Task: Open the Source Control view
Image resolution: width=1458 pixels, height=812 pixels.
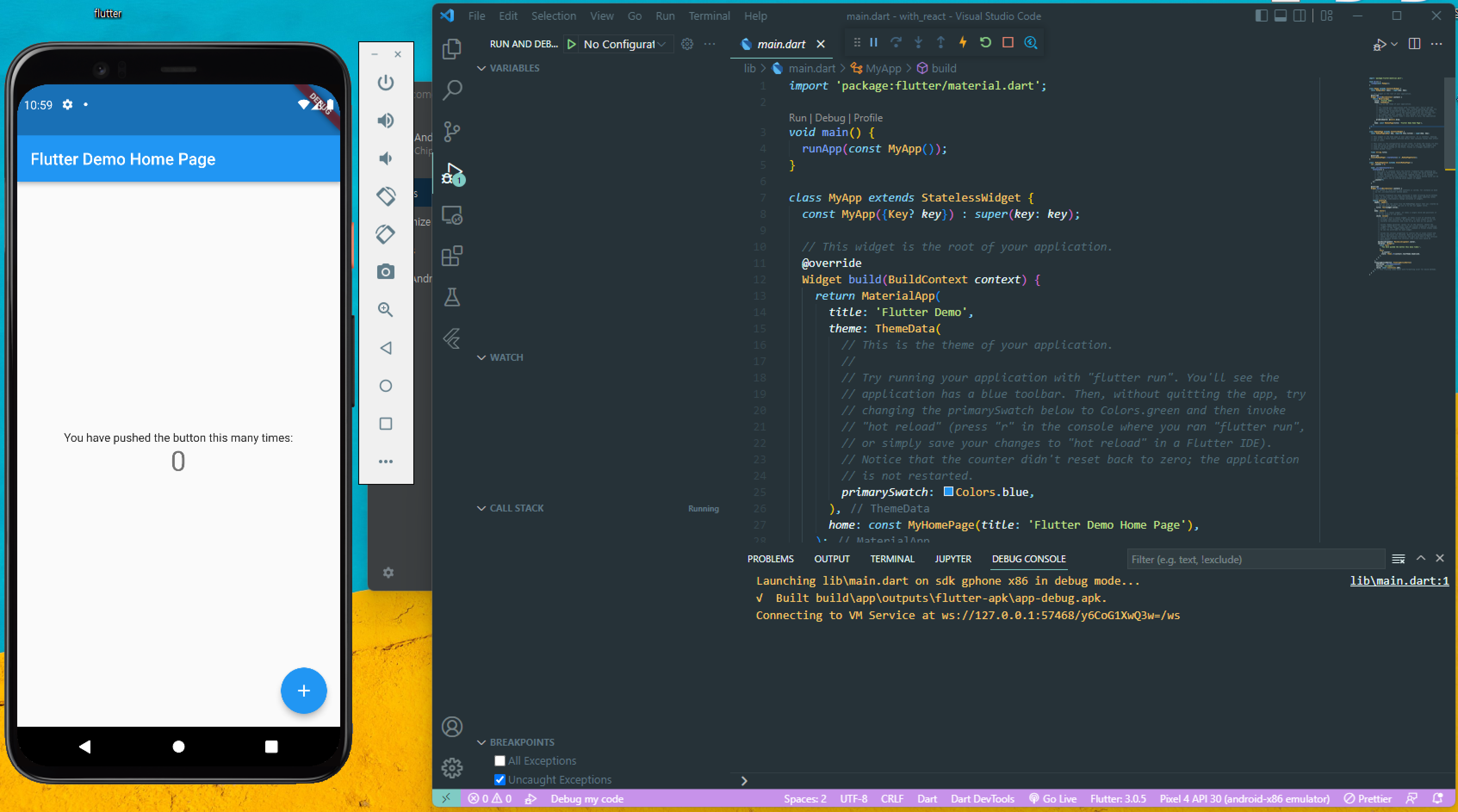Action: tap(452, 131)
